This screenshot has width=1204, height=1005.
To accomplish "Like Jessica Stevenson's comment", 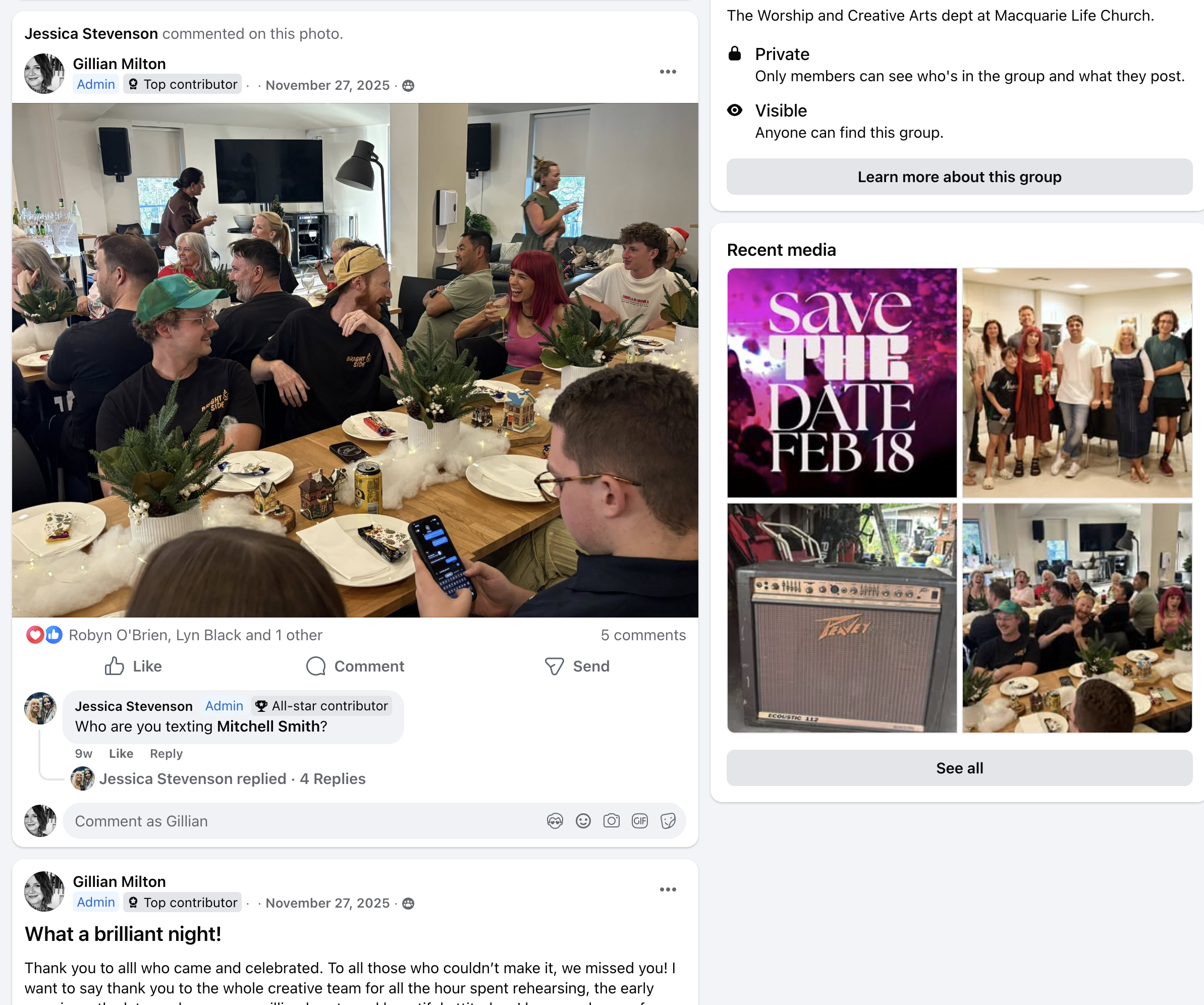I will (121, 753).
